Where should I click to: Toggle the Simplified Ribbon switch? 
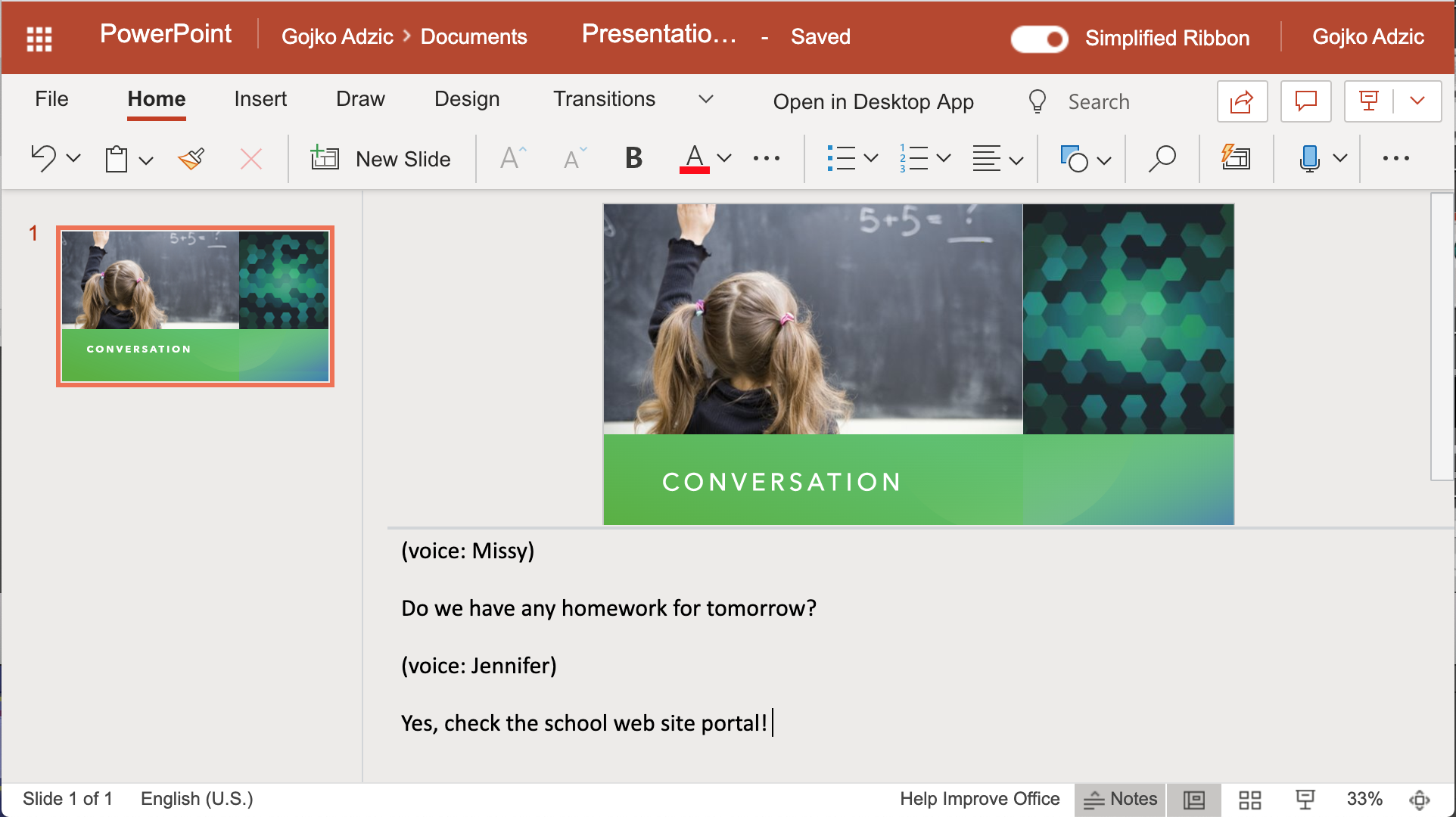[x=1040, y=39]
